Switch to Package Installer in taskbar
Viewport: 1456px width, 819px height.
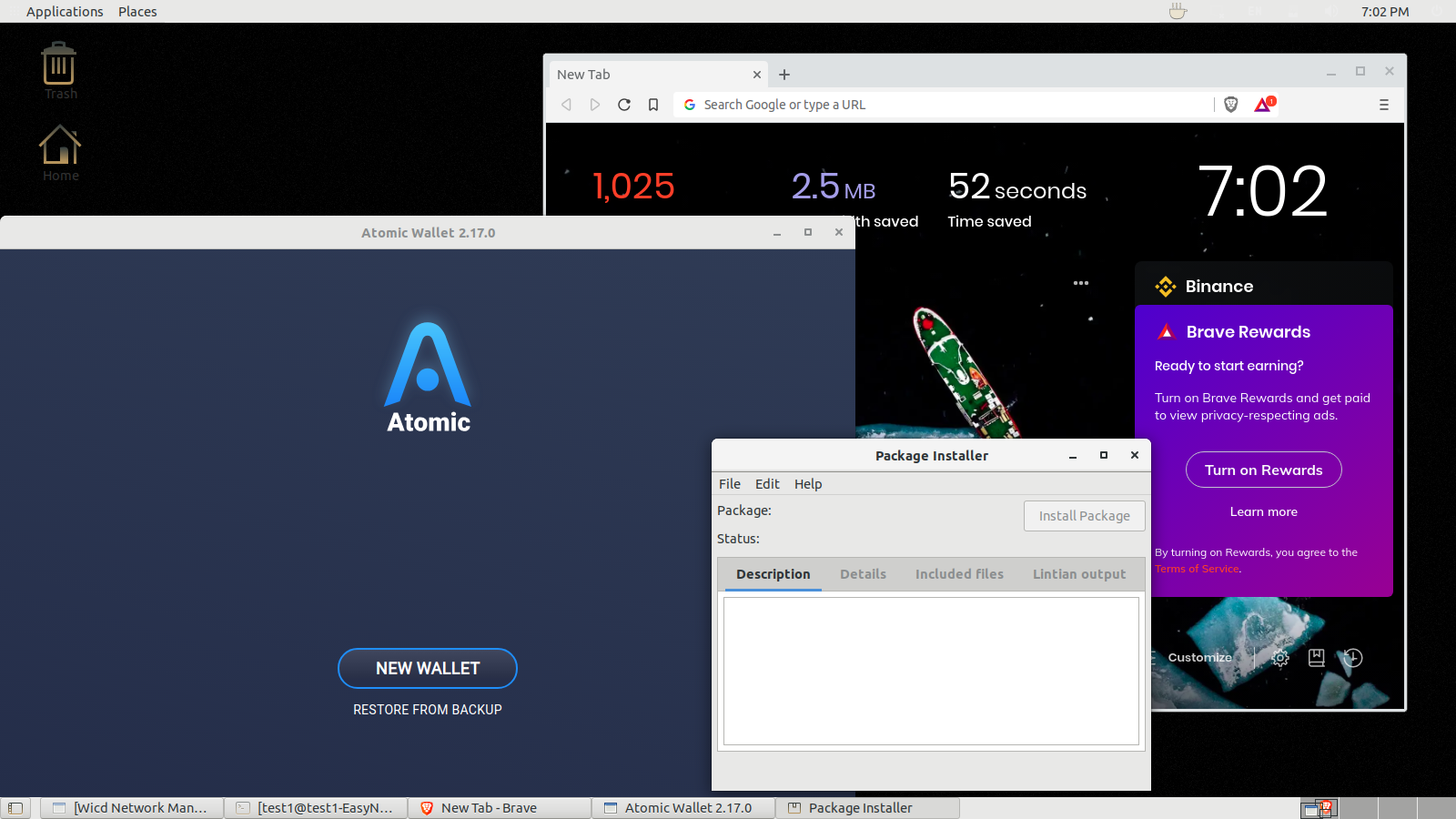867,808
